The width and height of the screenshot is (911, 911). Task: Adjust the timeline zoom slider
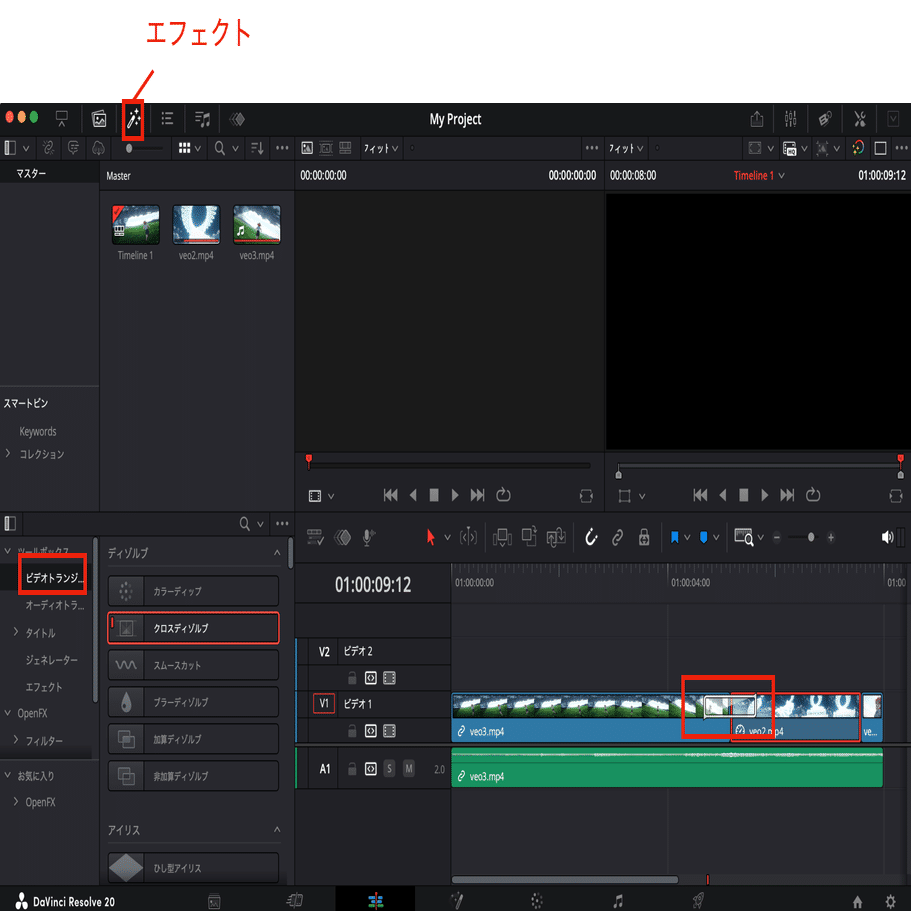click(x=809, y=537)
